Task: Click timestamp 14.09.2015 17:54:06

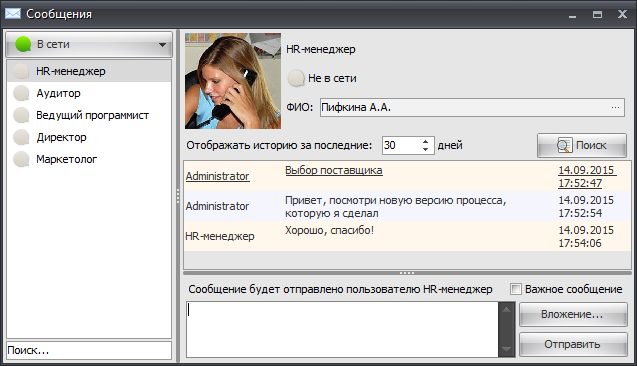Action: click(x=586, y=237)
